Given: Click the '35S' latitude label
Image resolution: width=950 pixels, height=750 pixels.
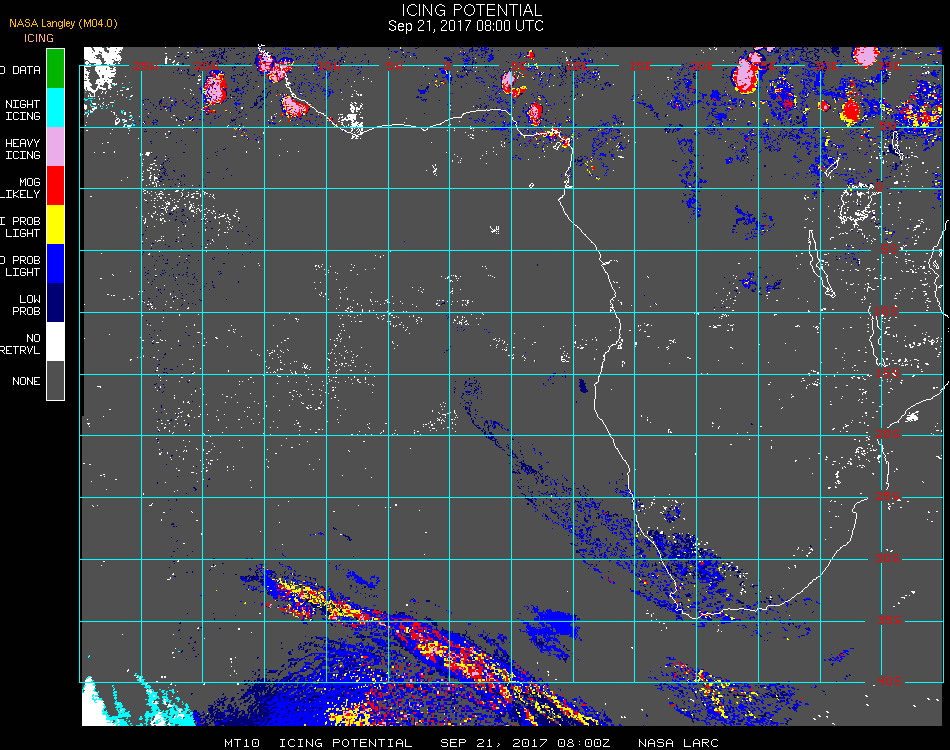Looking at the screenshot, I should point(889,620).
